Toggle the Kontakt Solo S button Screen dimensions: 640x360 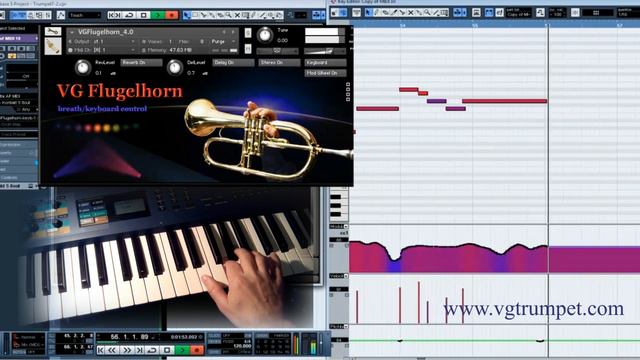(x=248, y=33)
